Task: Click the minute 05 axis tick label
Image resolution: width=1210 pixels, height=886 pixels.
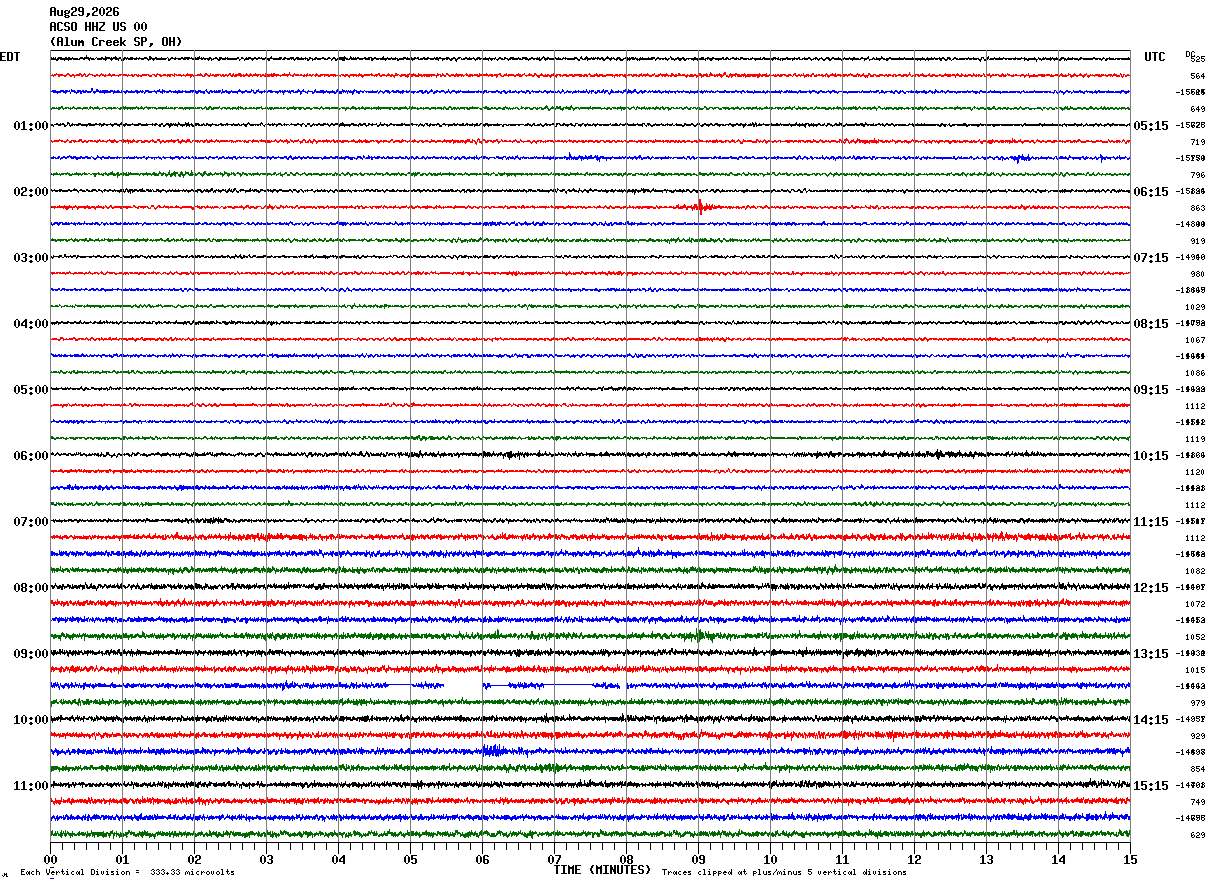Action: (410, 859)
